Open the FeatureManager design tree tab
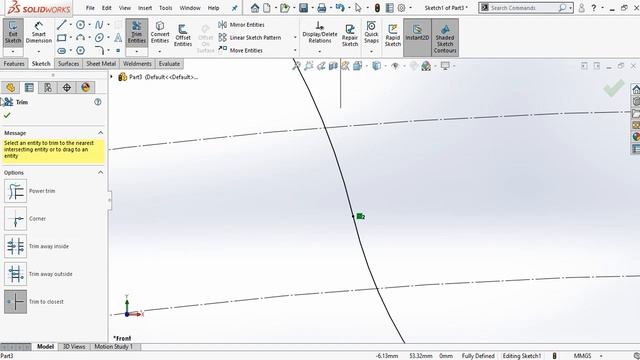640x360 pixels. [10, 87]
